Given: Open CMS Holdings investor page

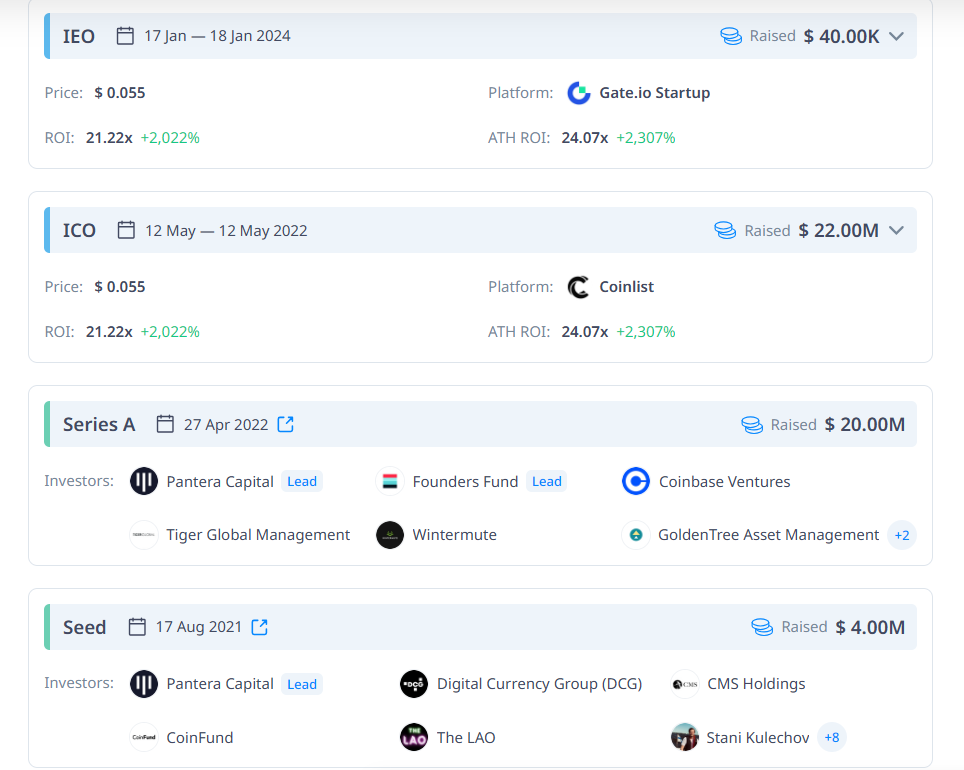Looking at the screenshot, I should pos(756,684).
